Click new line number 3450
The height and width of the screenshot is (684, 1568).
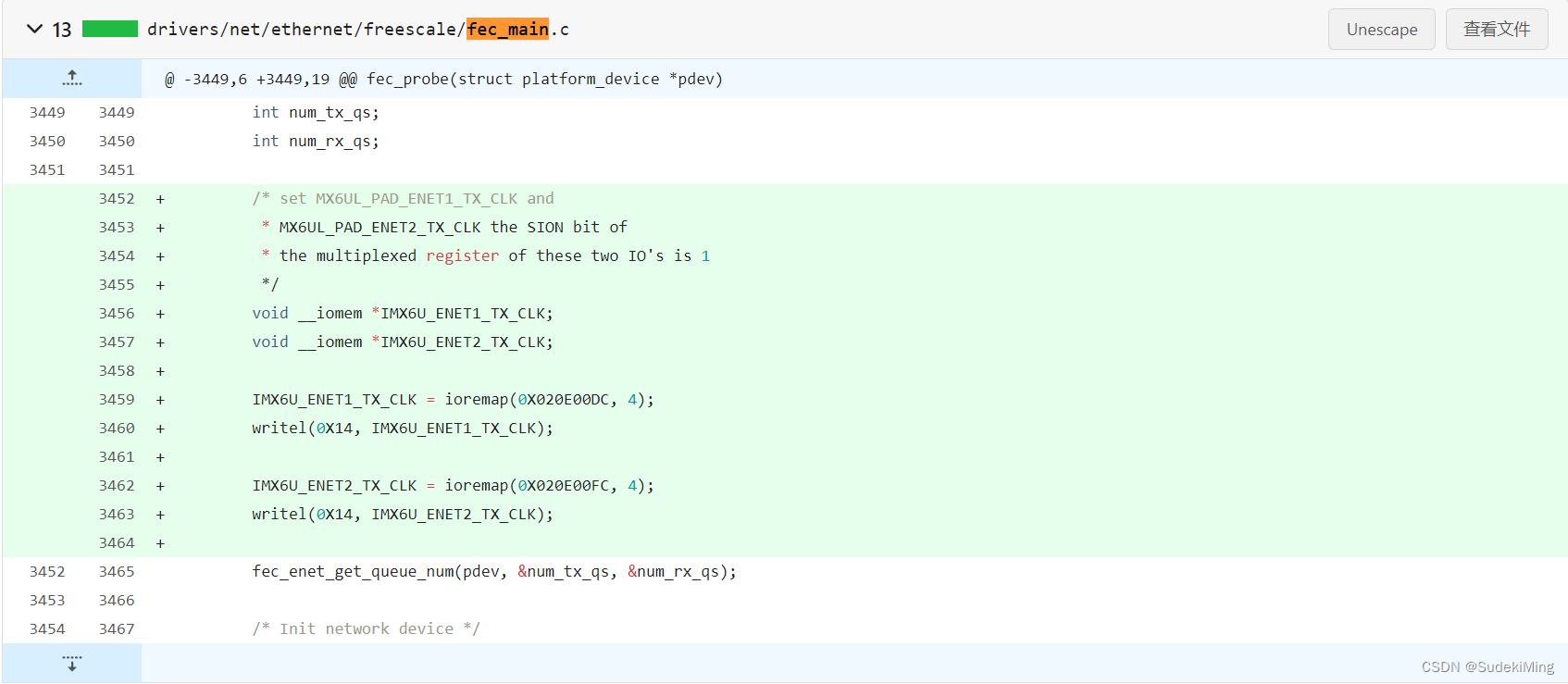(x=117, y=141)
